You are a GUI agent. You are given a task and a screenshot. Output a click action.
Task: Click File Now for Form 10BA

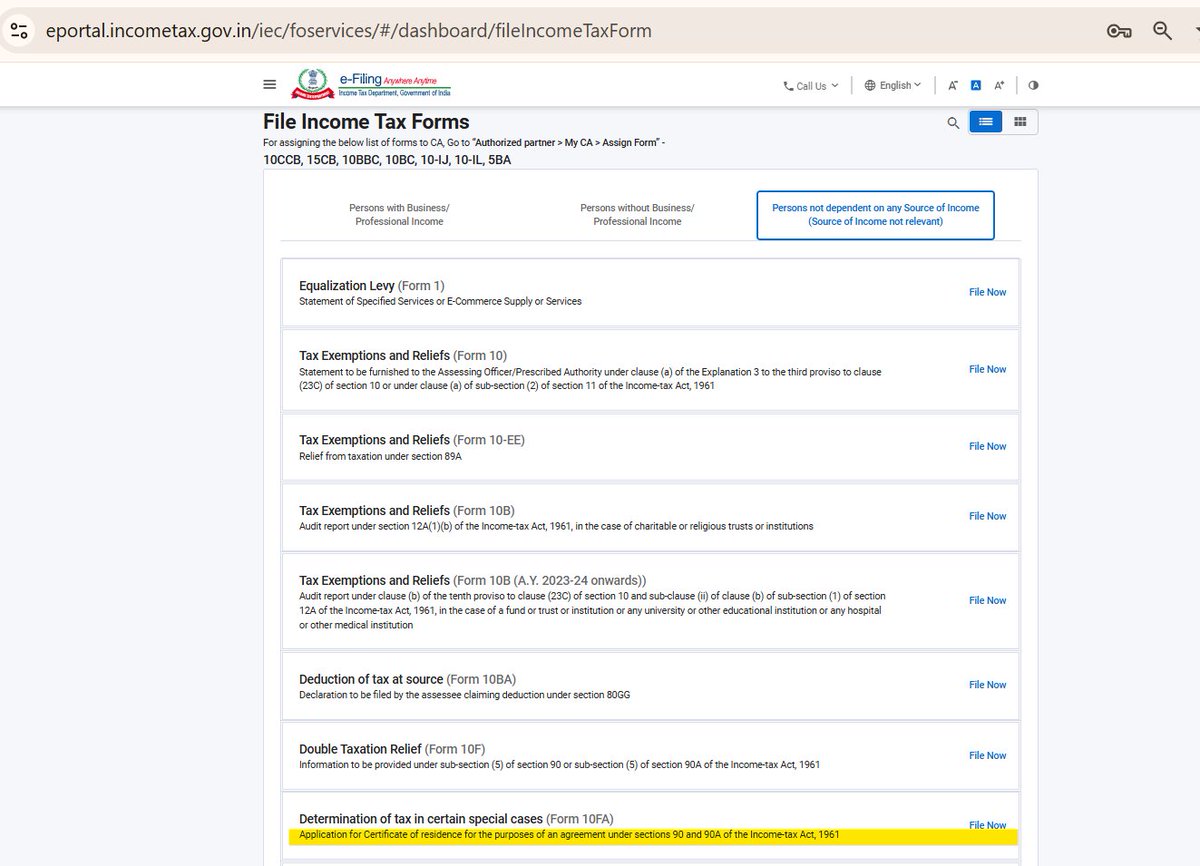(x=987, y=685)
